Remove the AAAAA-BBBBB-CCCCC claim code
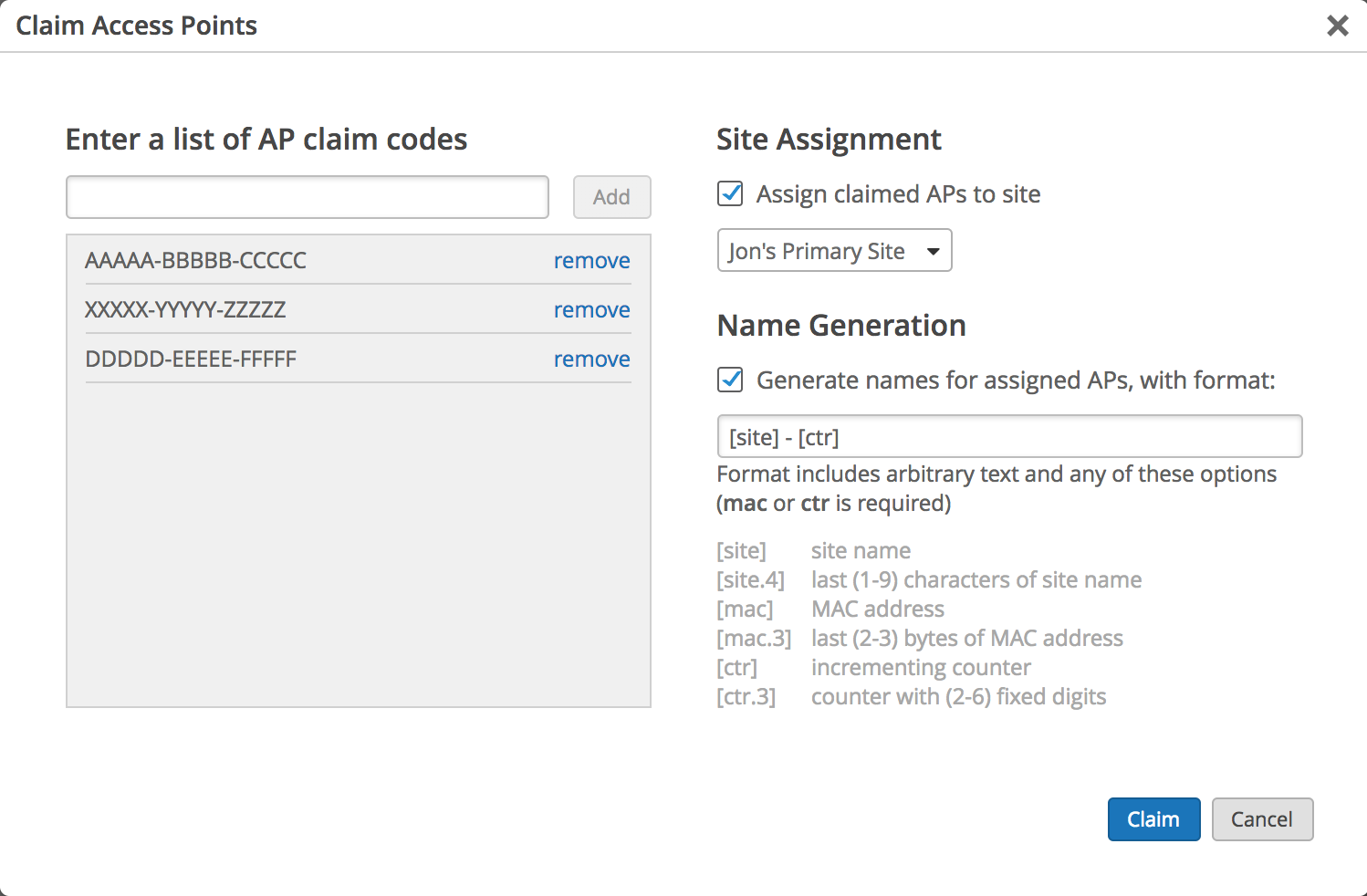The image size is (1367, 896). 591,261
